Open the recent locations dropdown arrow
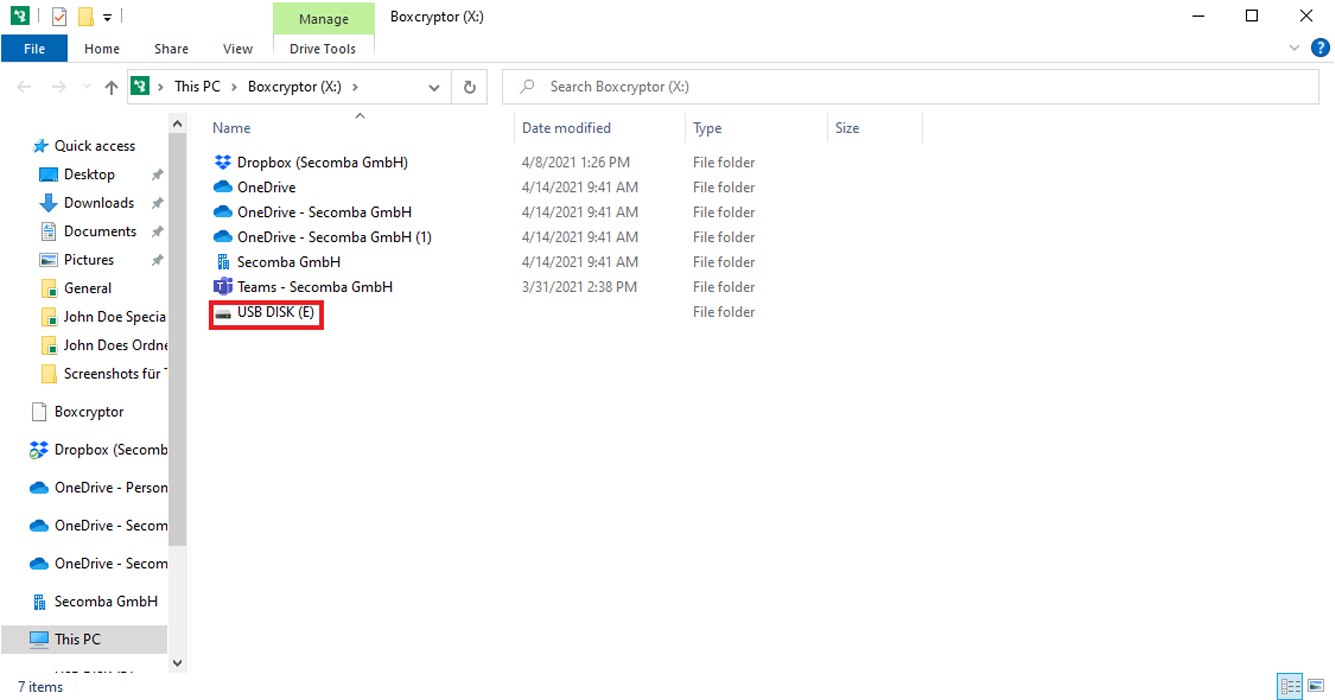Viewport: 1335px width, 700px height. 87,88
